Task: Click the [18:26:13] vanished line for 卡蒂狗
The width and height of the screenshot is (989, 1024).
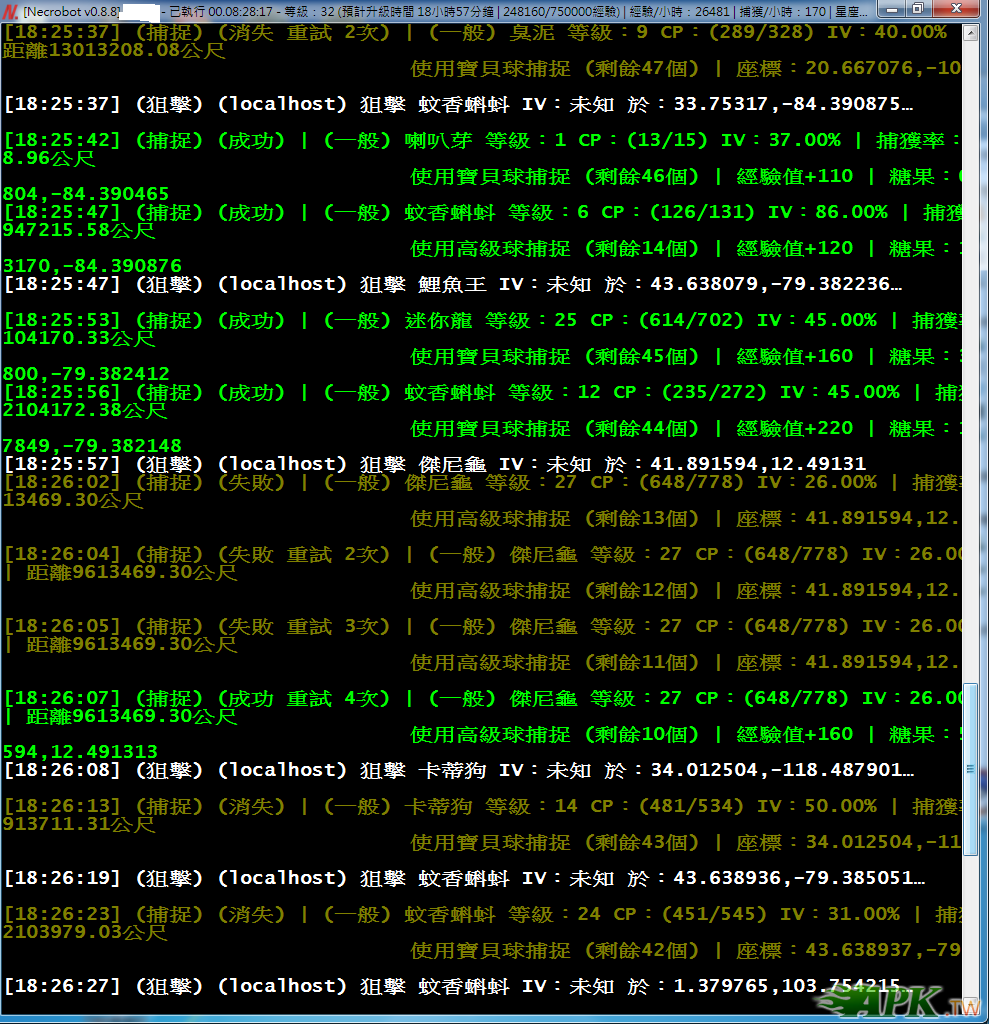Action: click(482, 806)
